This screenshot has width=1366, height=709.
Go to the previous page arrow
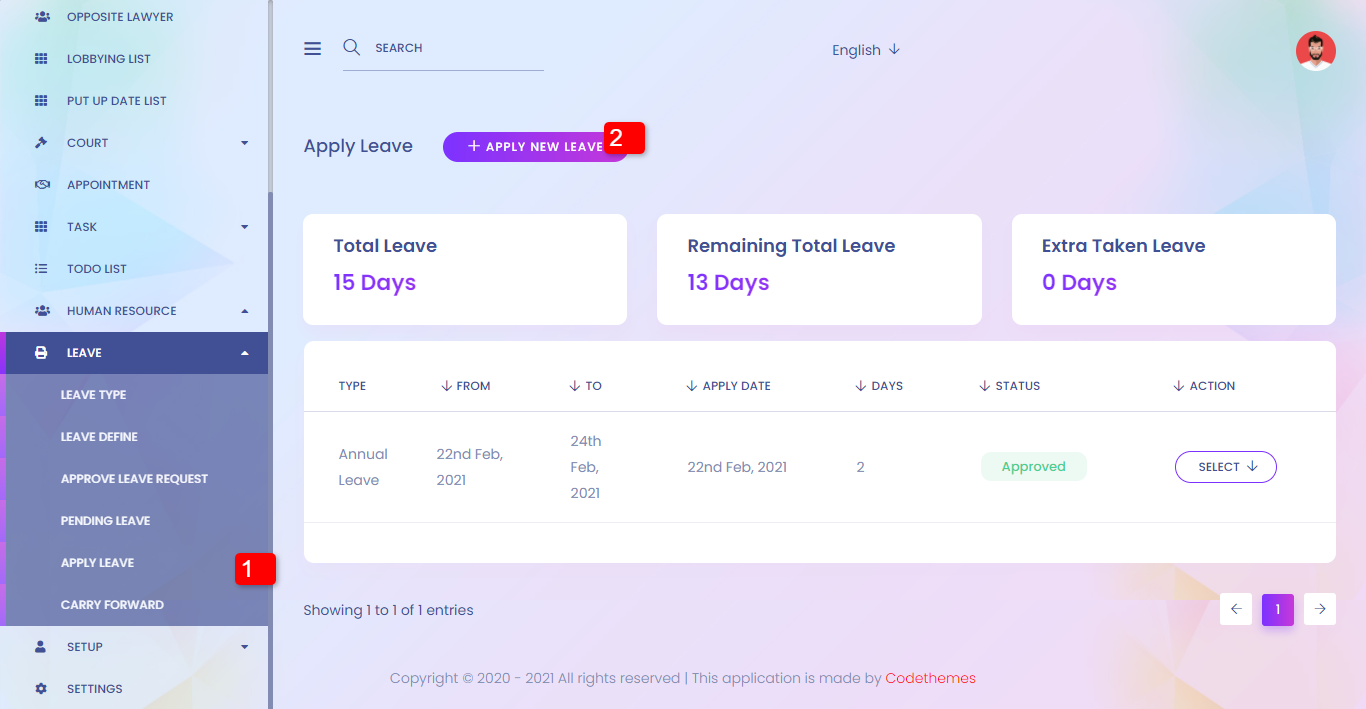[x=1236, y=609]
